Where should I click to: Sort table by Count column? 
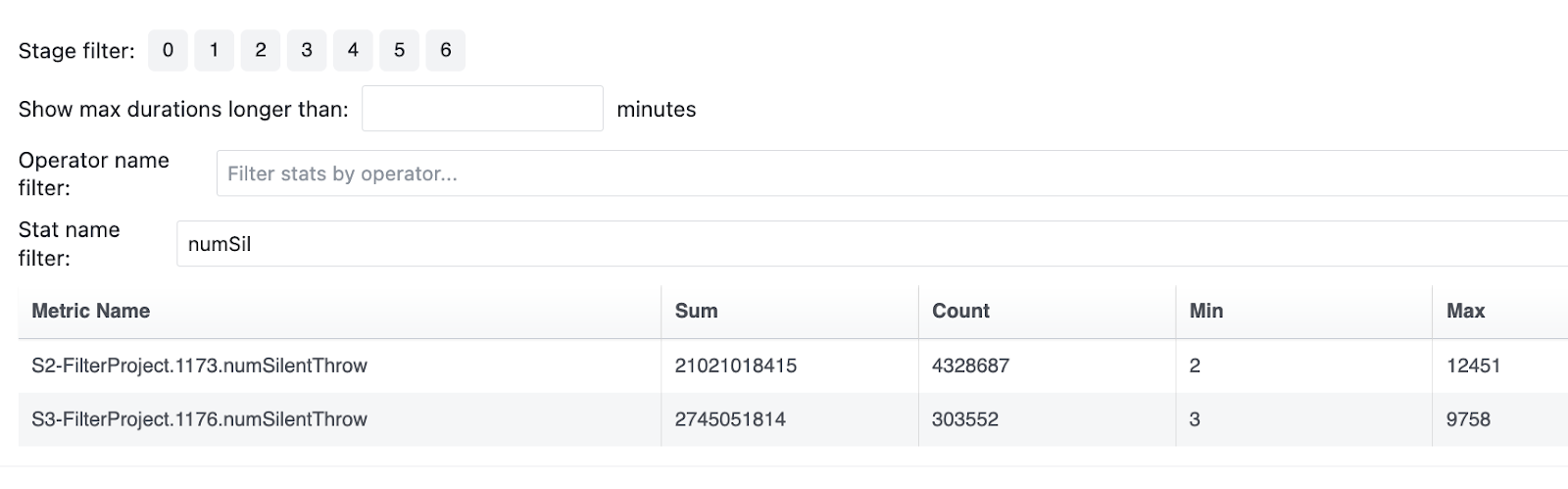pos(960,312)
